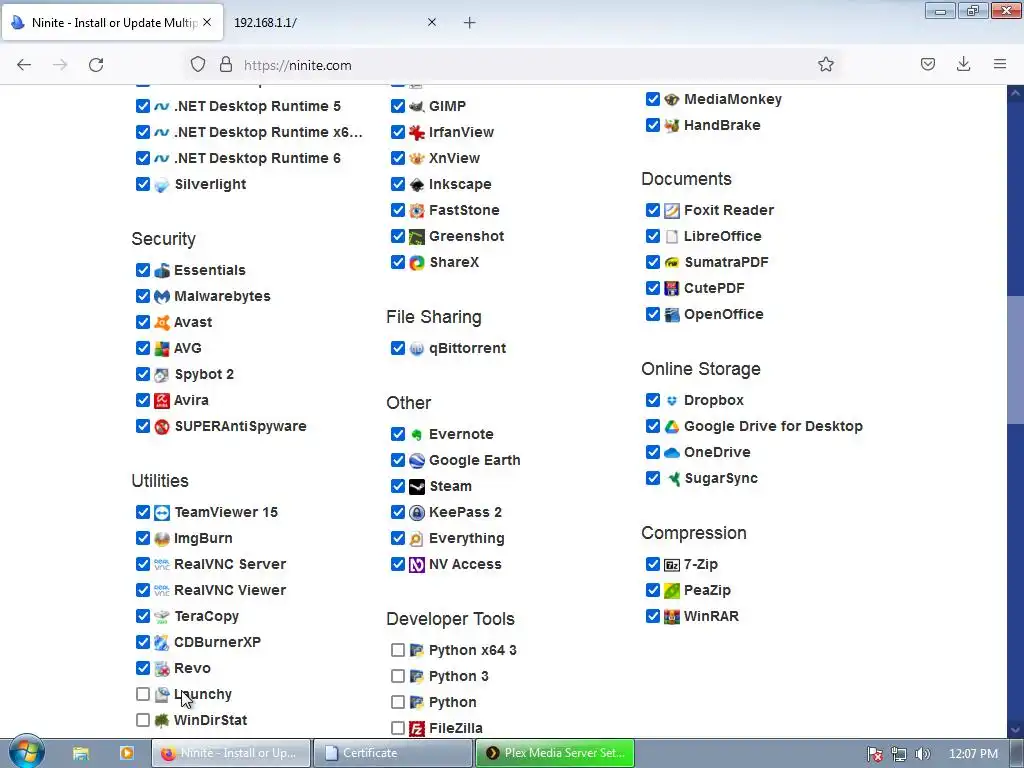Screen dimensions: 1024x768
Task: Click the IrfanView red icon
Action: tap(417, 133)
